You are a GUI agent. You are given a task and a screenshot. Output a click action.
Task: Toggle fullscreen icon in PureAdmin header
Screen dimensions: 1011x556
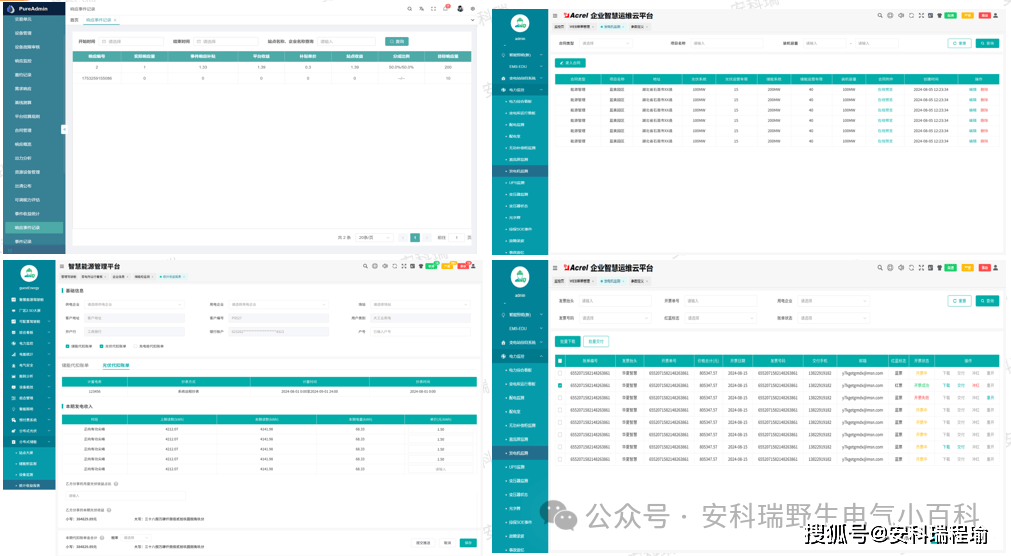pyautogui.click(x=433, y=9)
